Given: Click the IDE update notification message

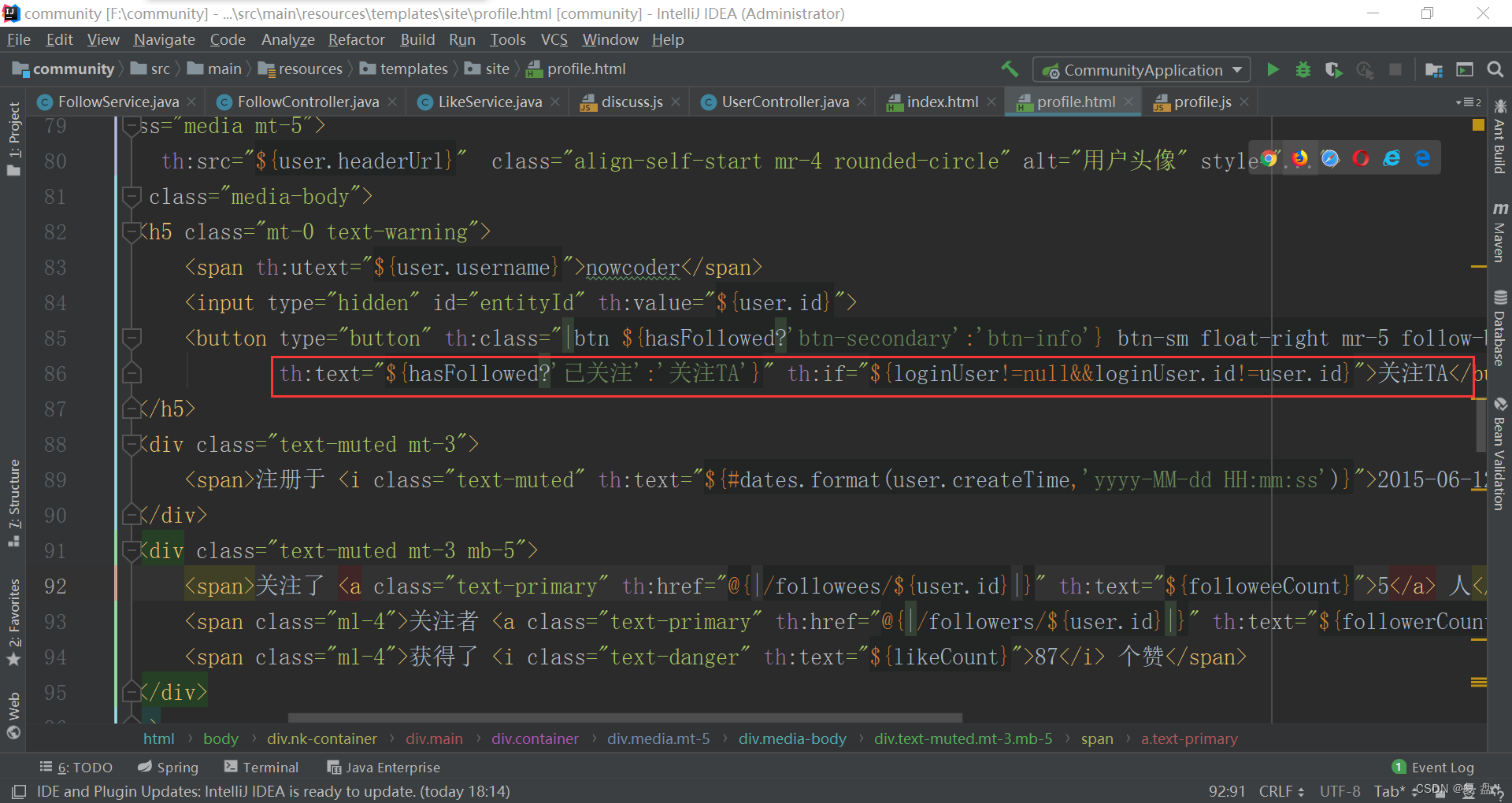Looking at the screenshot, I should (x=273, y=791).
